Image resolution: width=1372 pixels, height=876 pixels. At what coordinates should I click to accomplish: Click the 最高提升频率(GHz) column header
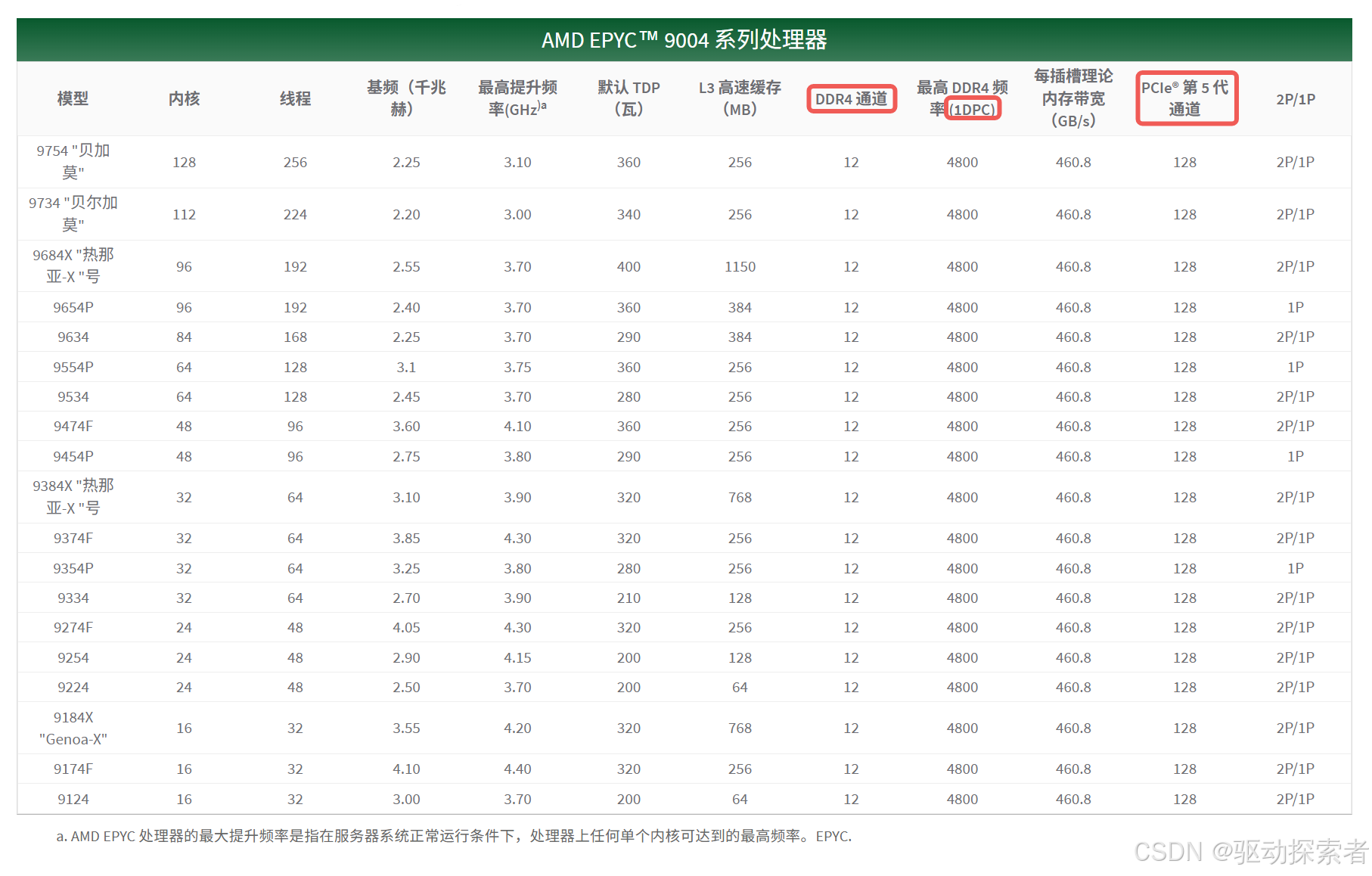coord(517,98)
